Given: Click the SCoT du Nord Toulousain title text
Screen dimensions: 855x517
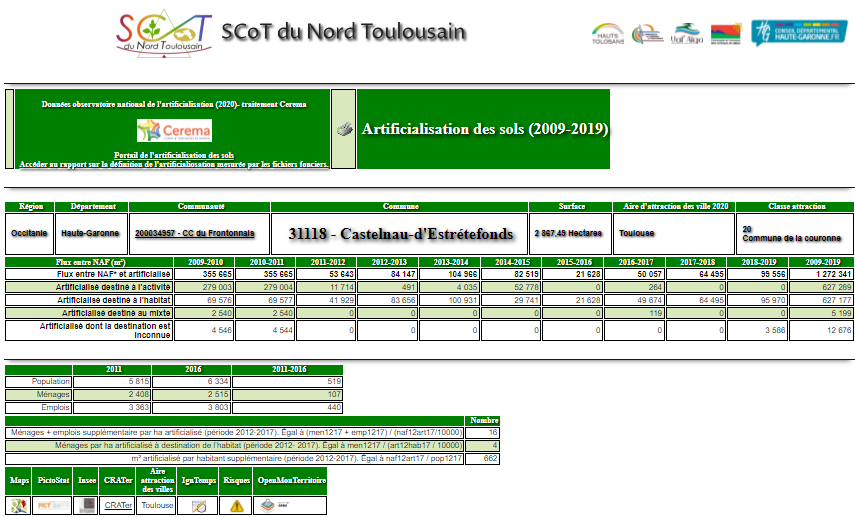Looking at the screenshot, I should (x=344, y=32).
